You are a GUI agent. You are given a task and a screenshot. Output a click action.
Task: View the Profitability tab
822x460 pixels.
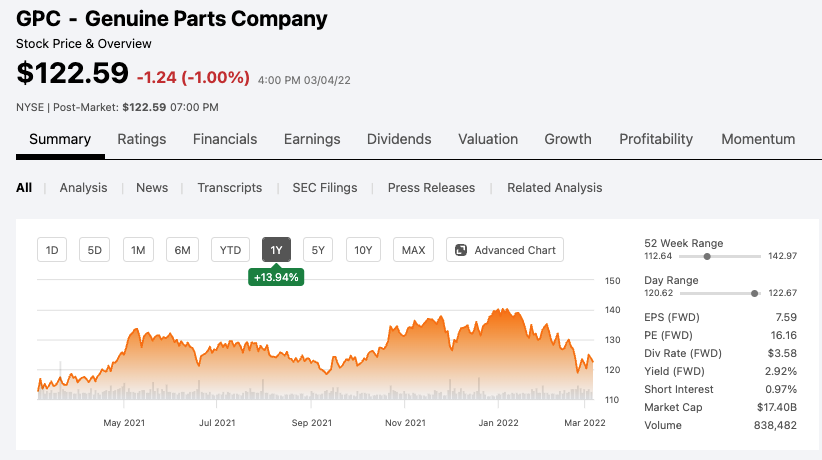[x=656, y=139]
